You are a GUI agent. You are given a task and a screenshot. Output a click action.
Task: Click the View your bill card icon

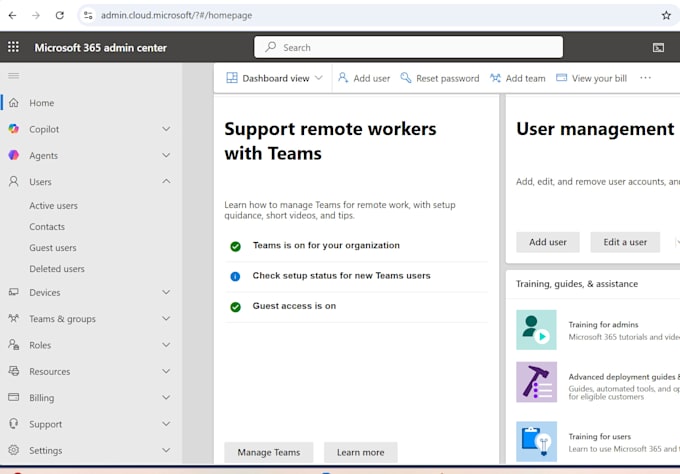(562, 78)
